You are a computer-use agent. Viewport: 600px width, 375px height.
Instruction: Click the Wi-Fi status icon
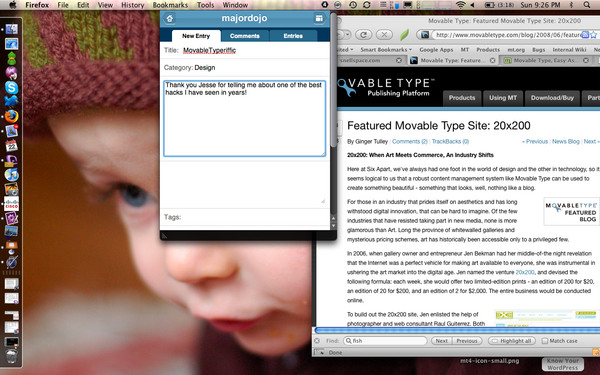pyautogui.click(x=460, y=5)
